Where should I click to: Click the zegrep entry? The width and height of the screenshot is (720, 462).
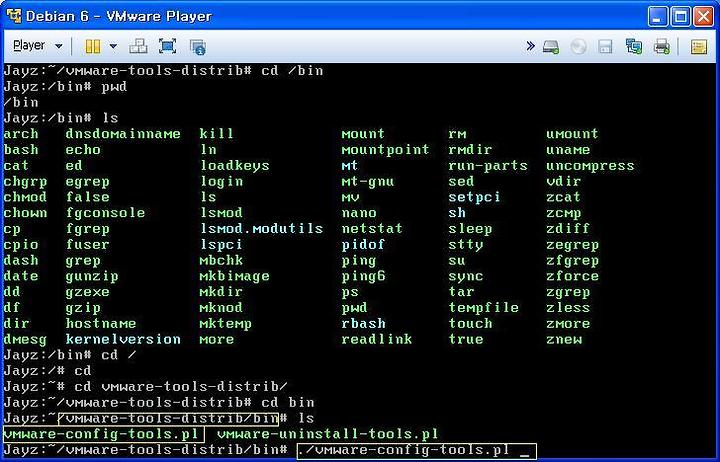tap(572, 245)
